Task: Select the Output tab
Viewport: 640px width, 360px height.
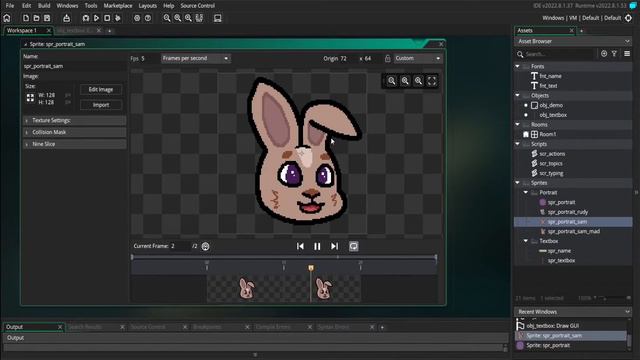Action: 15,327
